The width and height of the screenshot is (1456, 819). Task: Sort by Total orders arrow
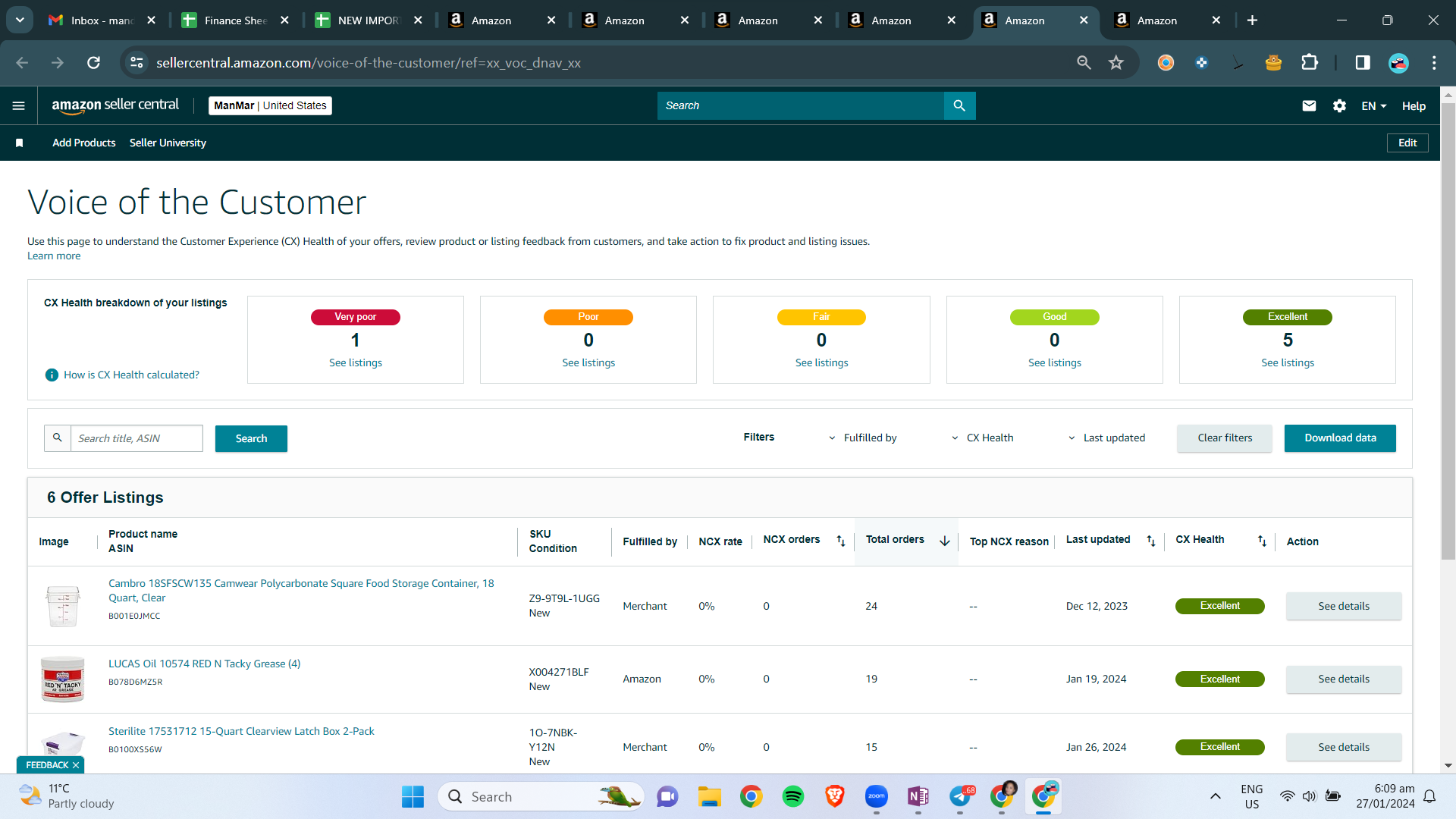tap(945, 541)
